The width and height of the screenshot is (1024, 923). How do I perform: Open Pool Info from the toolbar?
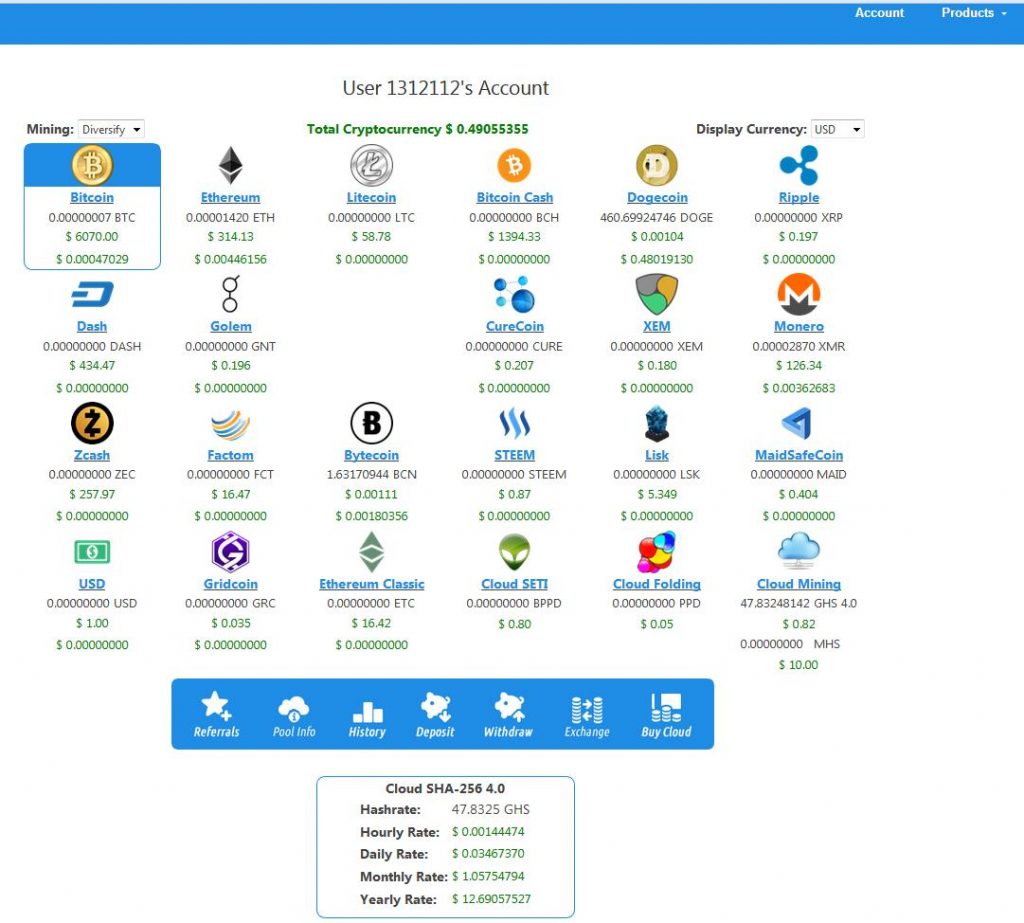point(294,715)
